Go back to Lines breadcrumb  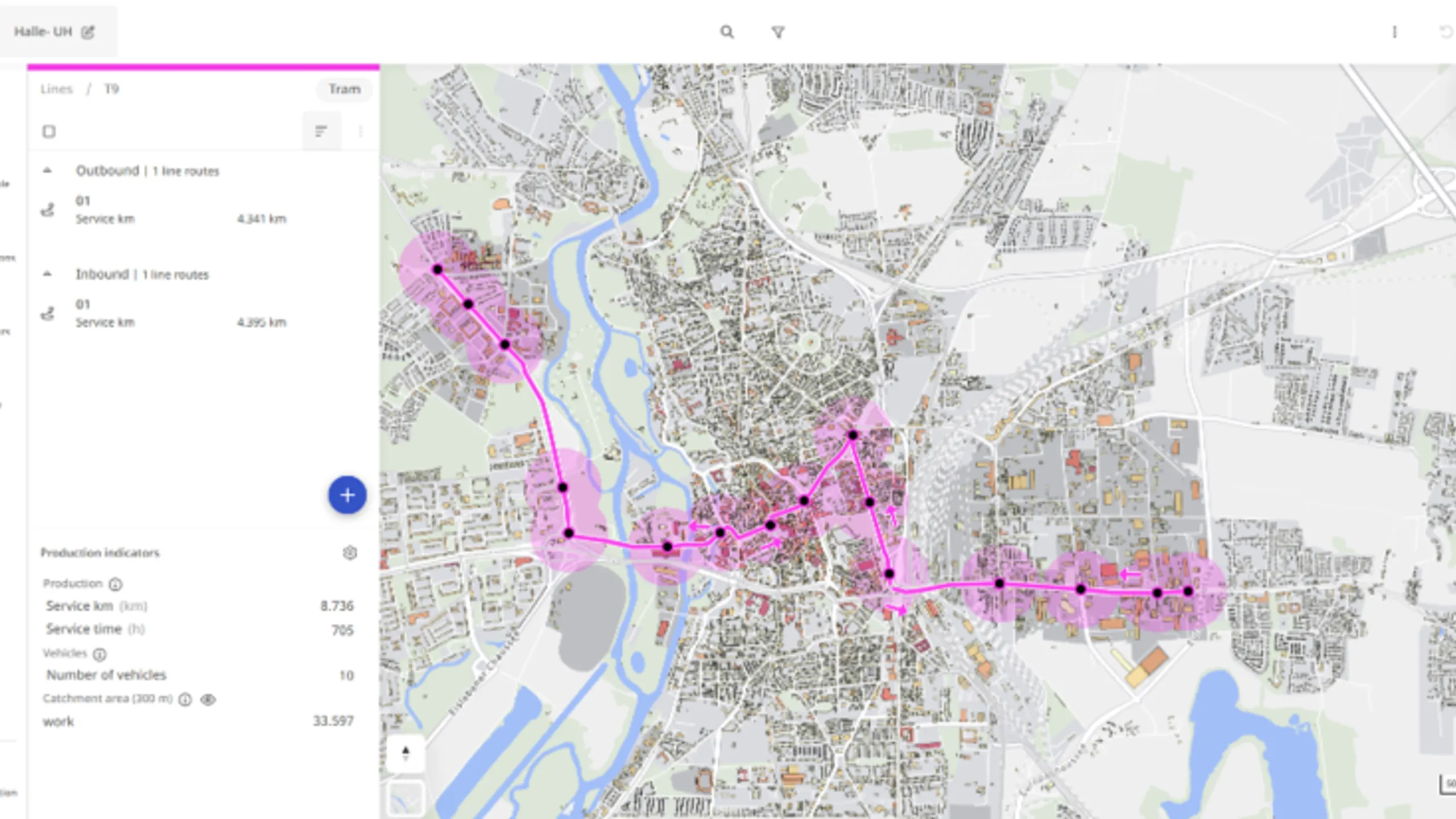tap(56, 89)
